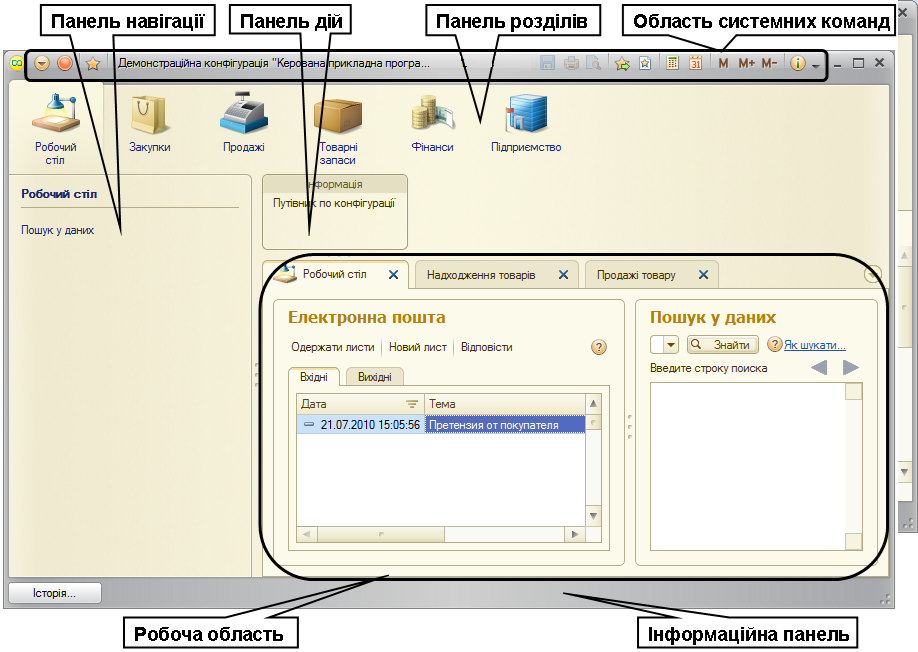Select the Вихідні mail tab
This screenshot has width=918, height=652.
[x=375, y=377]
